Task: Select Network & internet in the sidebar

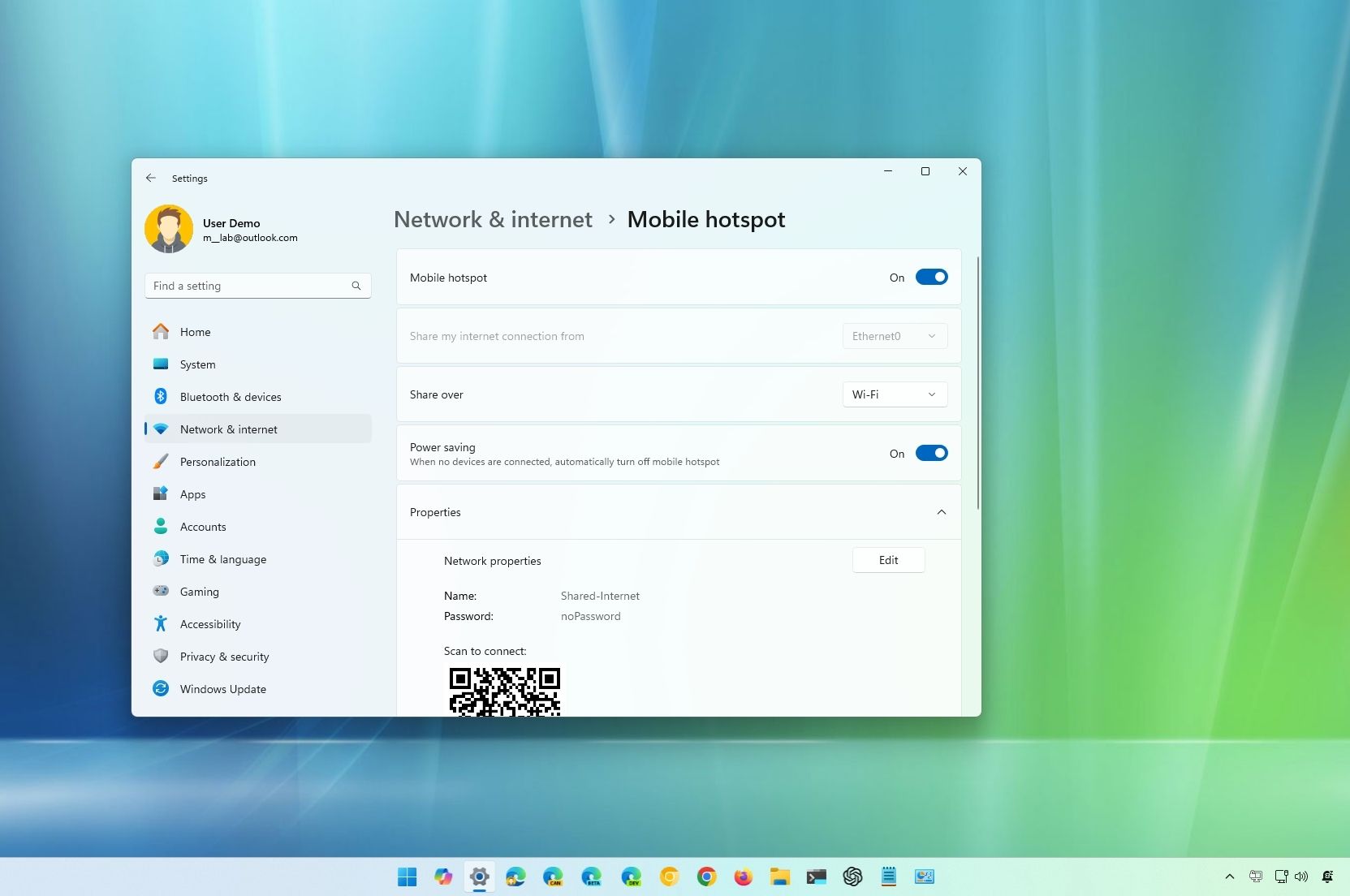Action: pos(258,429)
